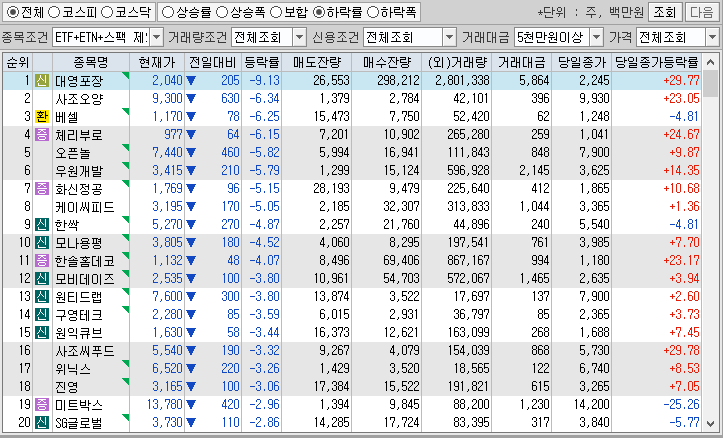Select the 전체 market radio button
Image resolution: width=723 pixels, height=438 pixels.
(12, 12)
